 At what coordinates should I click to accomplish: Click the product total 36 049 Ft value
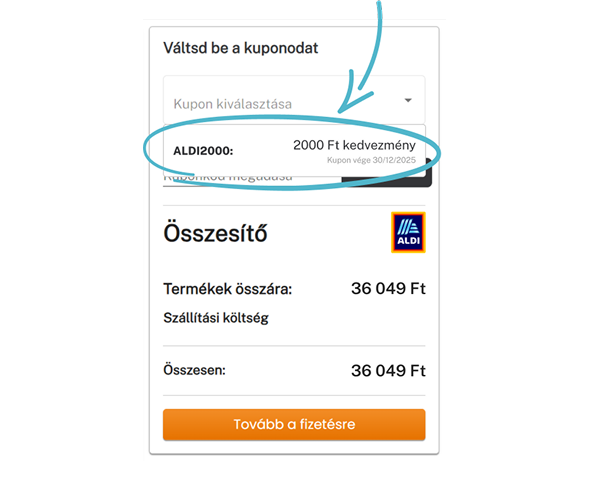point(388,289)
